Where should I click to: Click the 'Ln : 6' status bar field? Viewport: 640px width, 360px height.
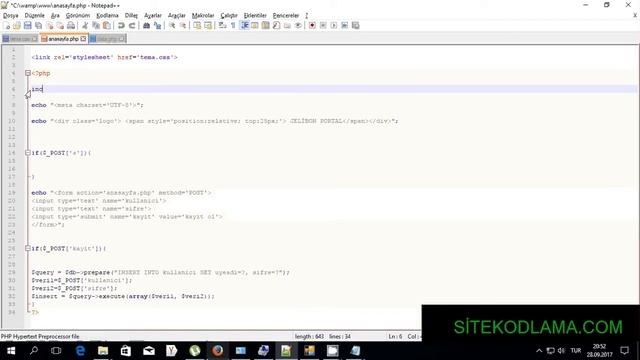[x=395, y=336]
